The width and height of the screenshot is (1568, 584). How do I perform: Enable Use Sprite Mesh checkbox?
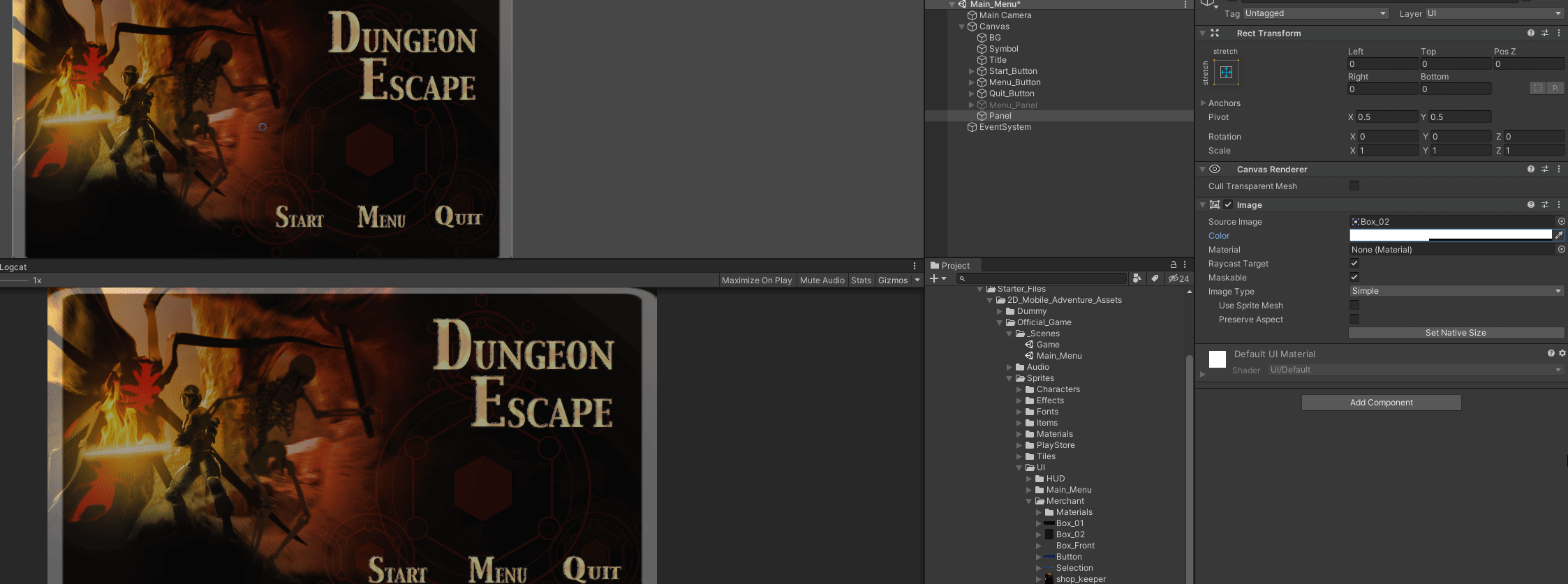pyautogui.click(x=1354, y=305)
